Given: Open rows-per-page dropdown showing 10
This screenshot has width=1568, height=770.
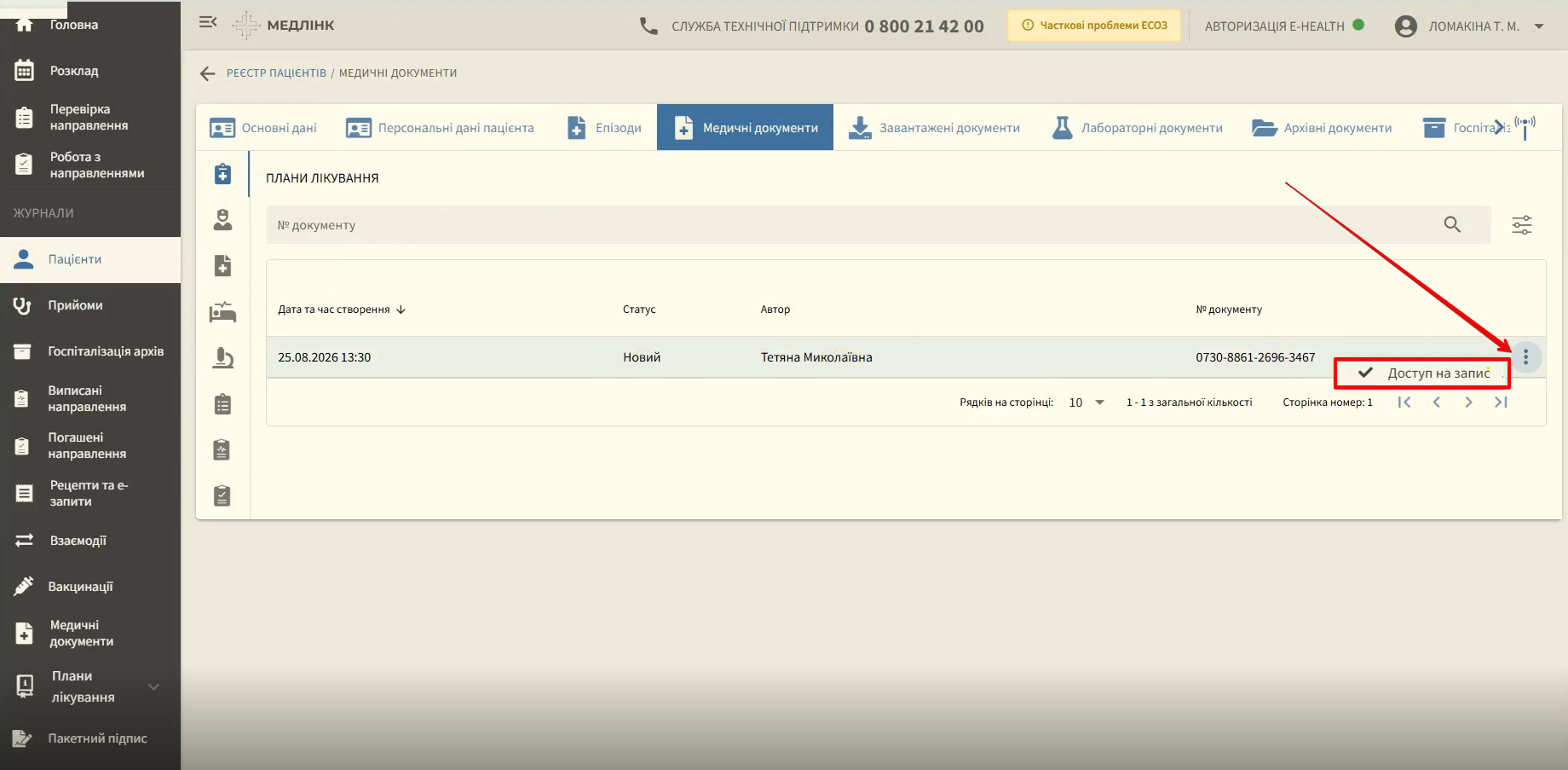Looking at the screenshot, I should [1087, 402].
